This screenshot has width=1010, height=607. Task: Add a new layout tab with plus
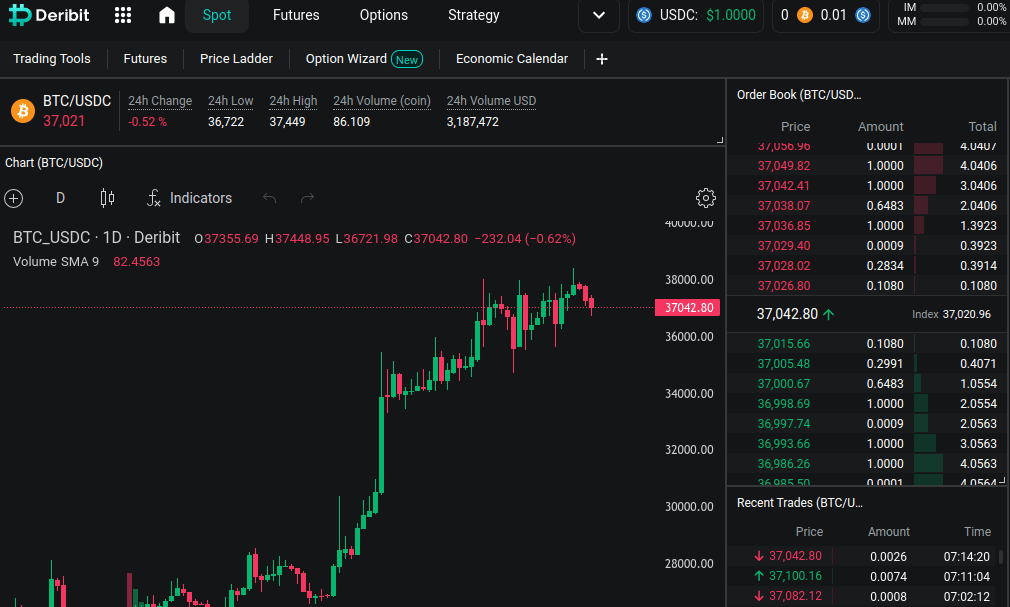pos(602,59)
